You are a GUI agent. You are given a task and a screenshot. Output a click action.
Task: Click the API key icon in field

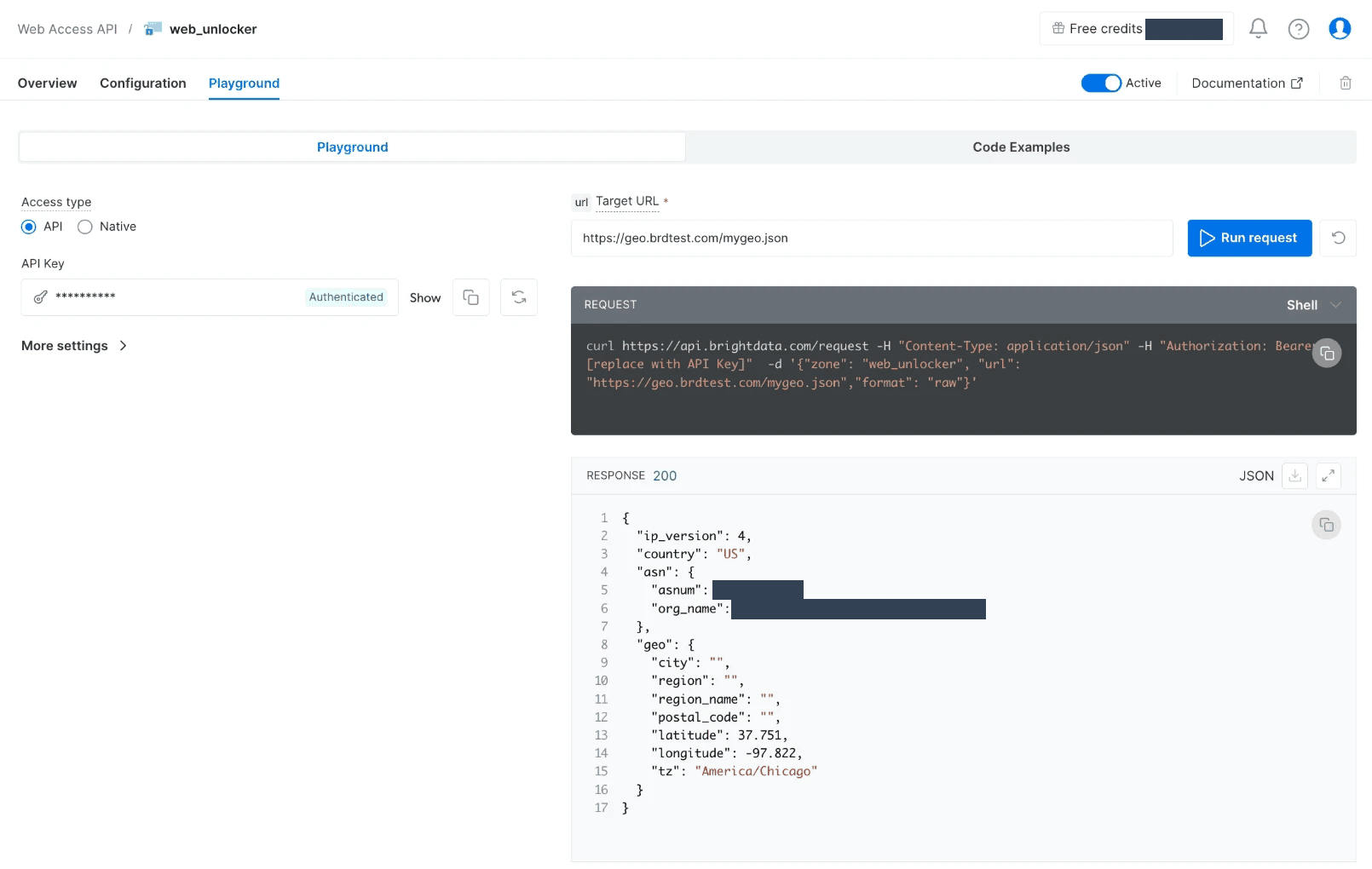click(x=40, y=297)
